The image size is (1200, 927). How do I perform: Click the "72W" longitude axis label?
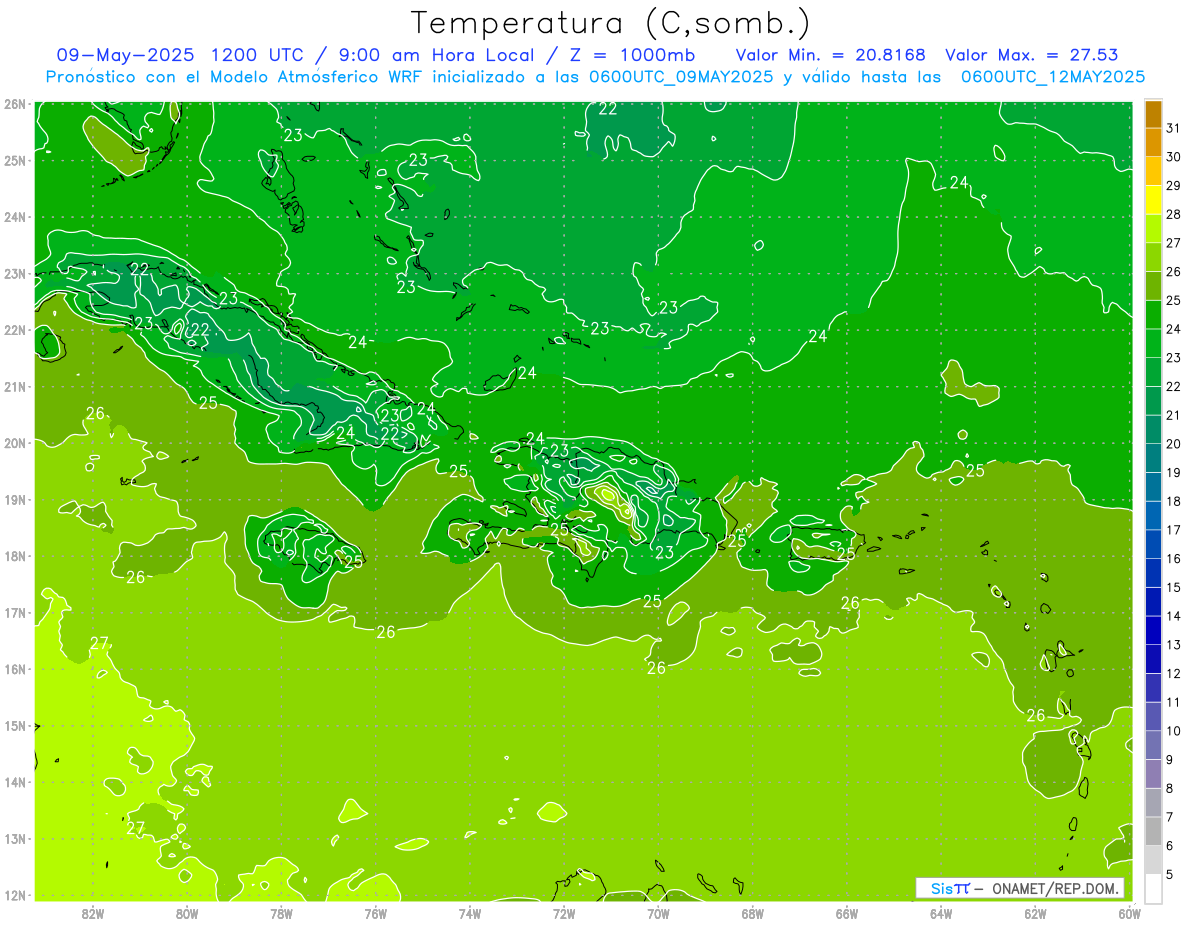[x=564, y=913]
